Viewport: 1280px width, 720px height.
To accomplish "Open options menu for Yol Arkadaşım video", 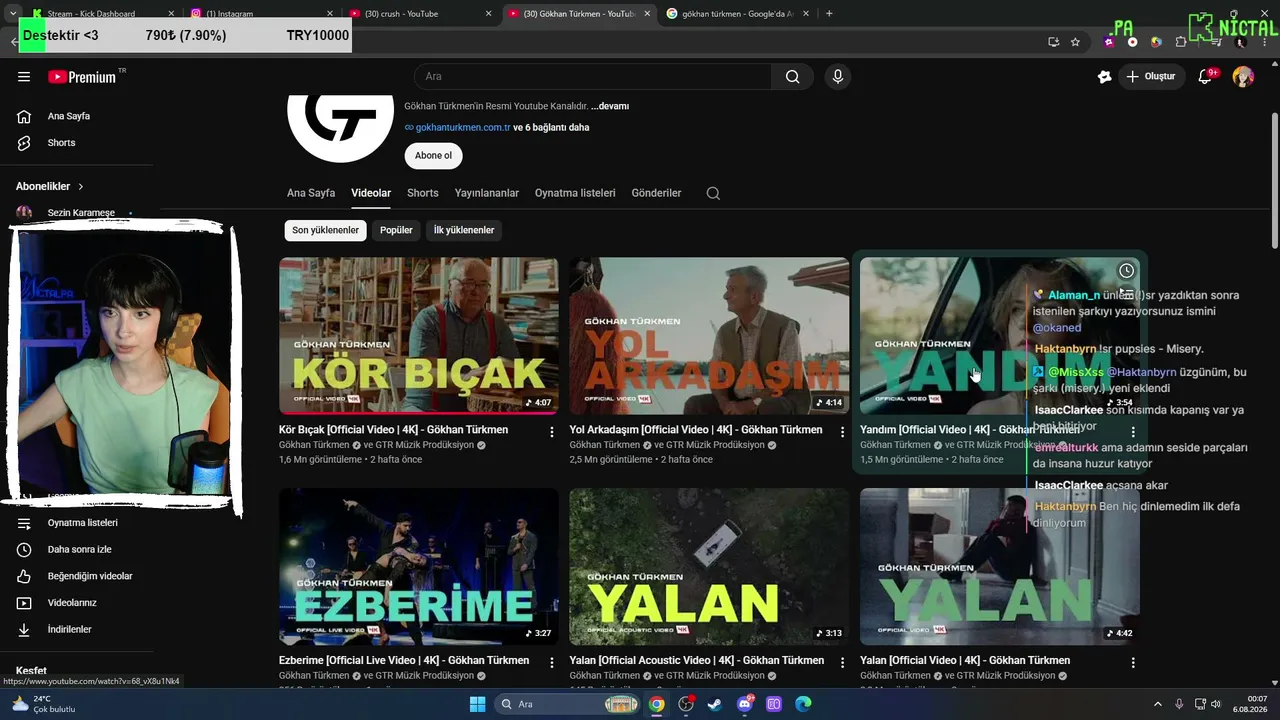I will tap(842, 432).
